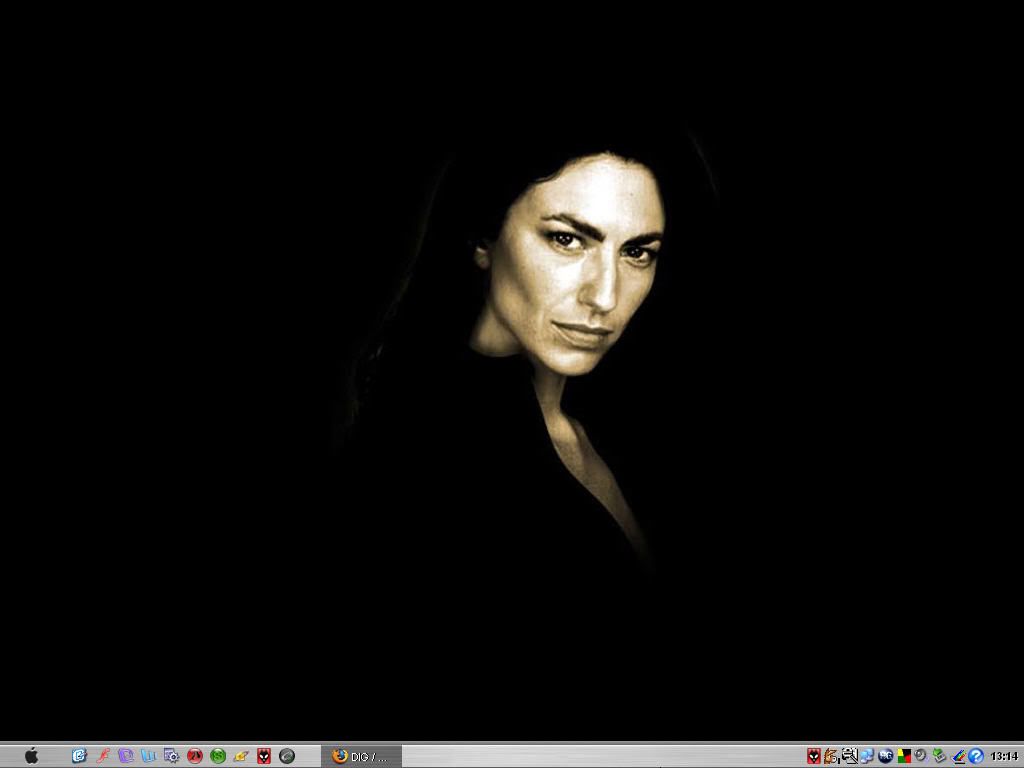Open the blue question mark help tray icon
Viewport: 1024px width, 768px height.
click(x=976, y=756)
